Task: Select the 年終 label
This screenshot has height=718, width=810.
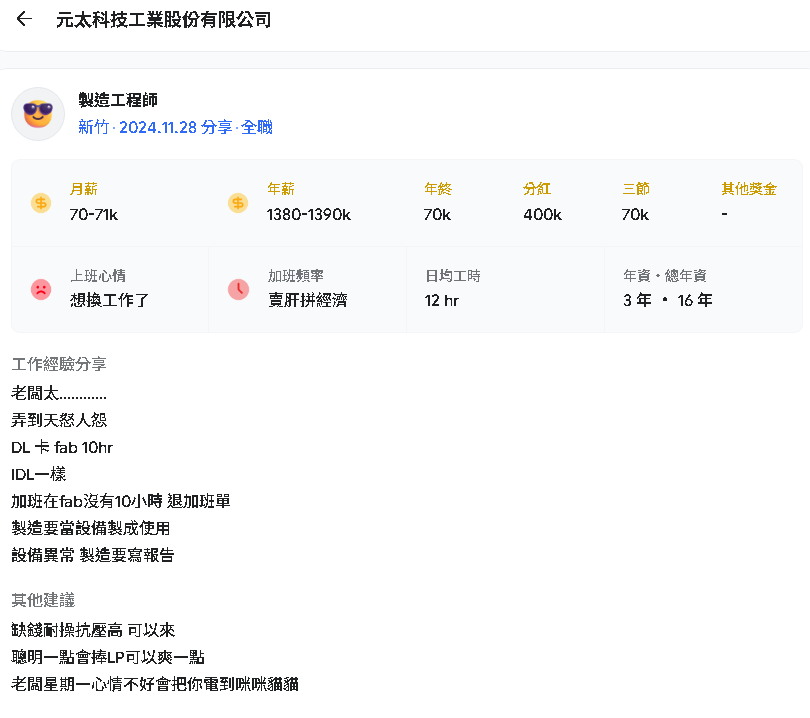Action: [438, 189]
